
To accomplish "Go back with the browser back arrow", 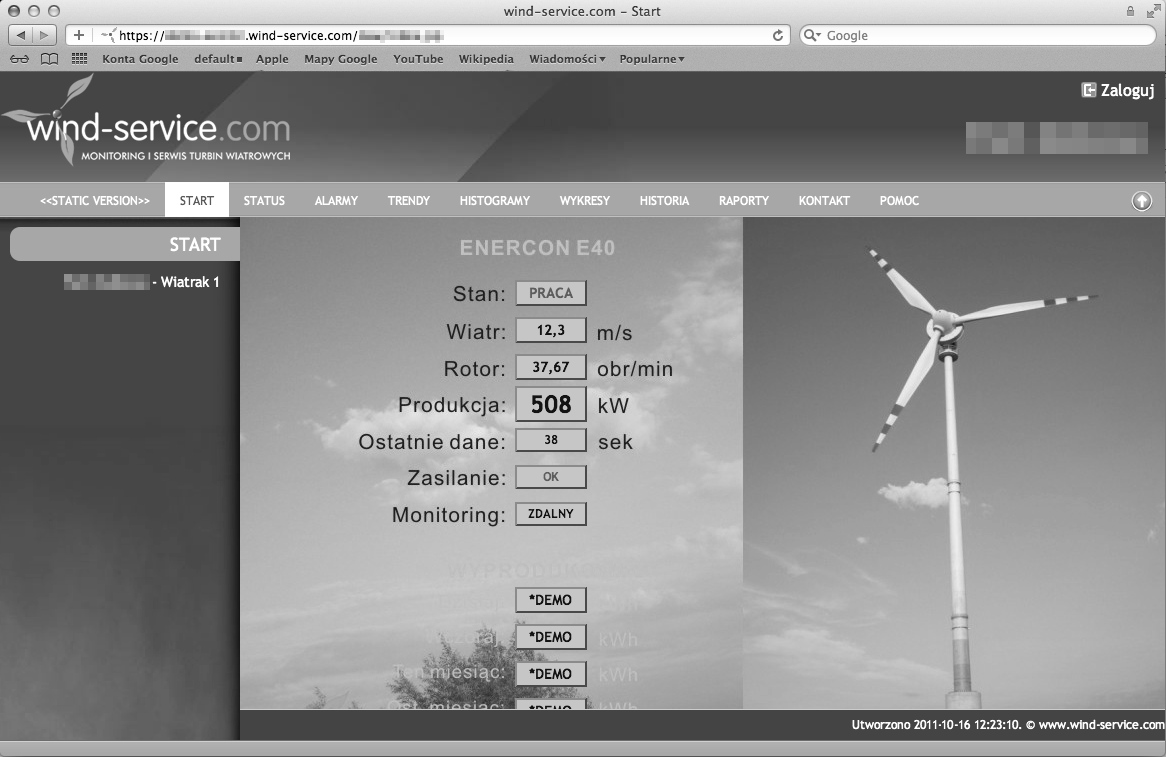I will click(x=20, y=35).
